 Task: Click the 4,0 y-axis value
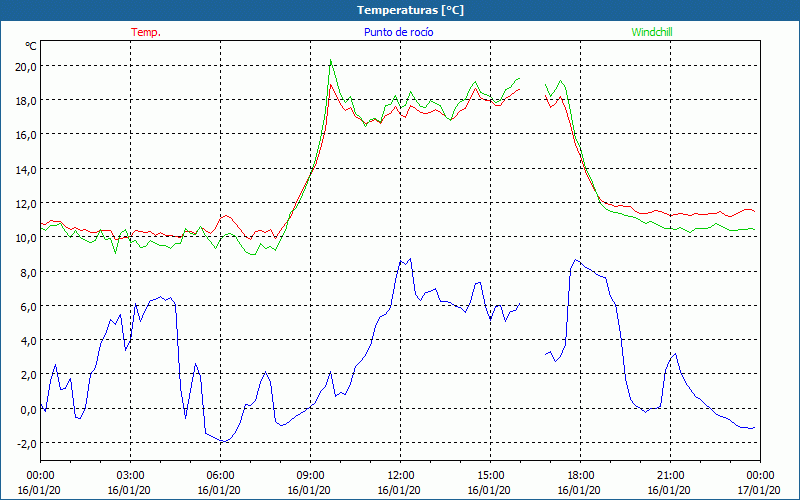tap(28, 341)
